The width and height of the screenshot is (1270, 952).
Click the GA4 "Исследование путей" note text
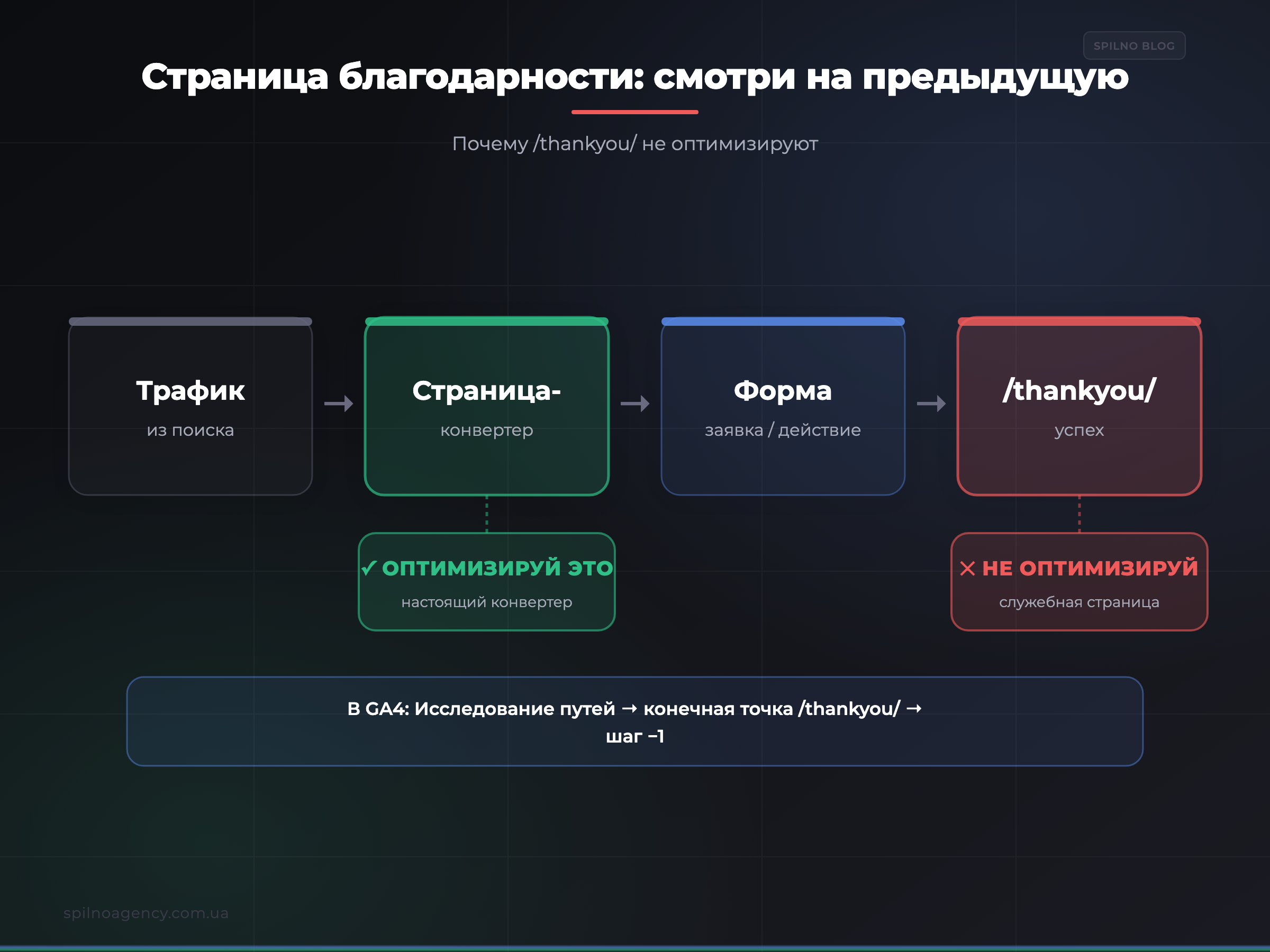(635, 709)
